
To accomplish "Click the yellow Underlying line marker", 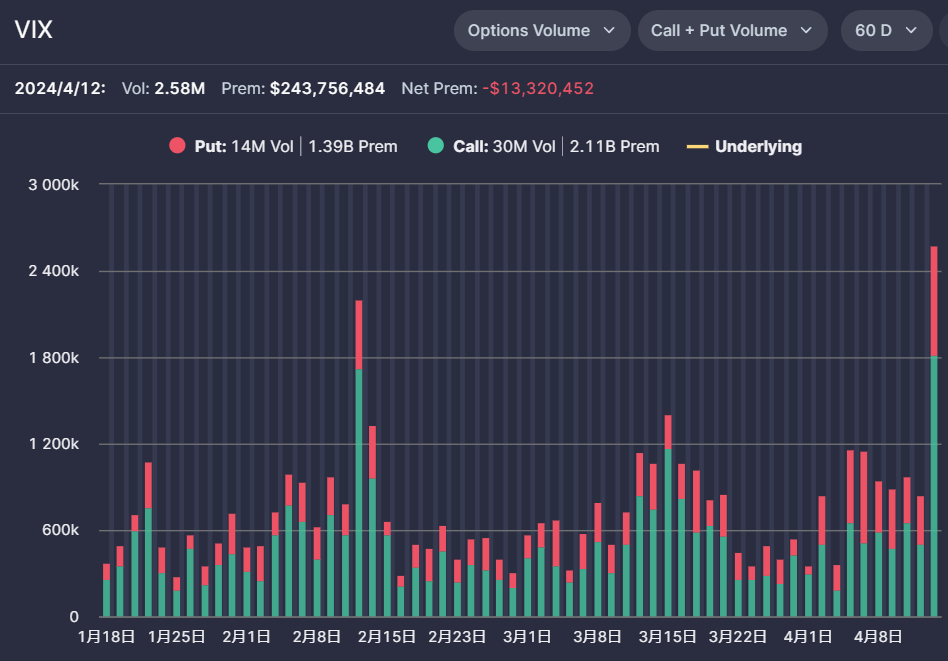I will [x=697, y=146].
